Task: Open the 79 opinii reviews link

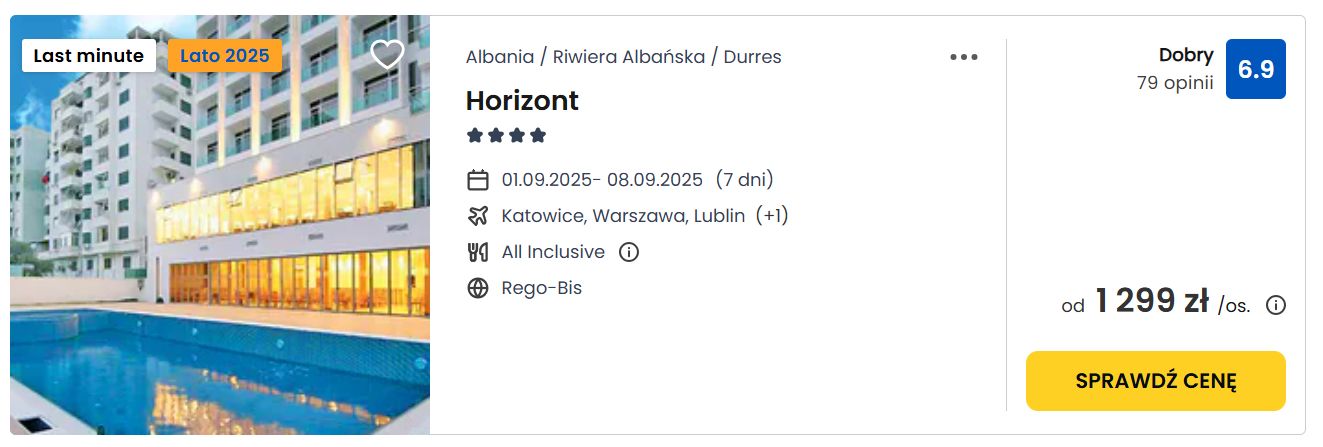Action: 1174,83
